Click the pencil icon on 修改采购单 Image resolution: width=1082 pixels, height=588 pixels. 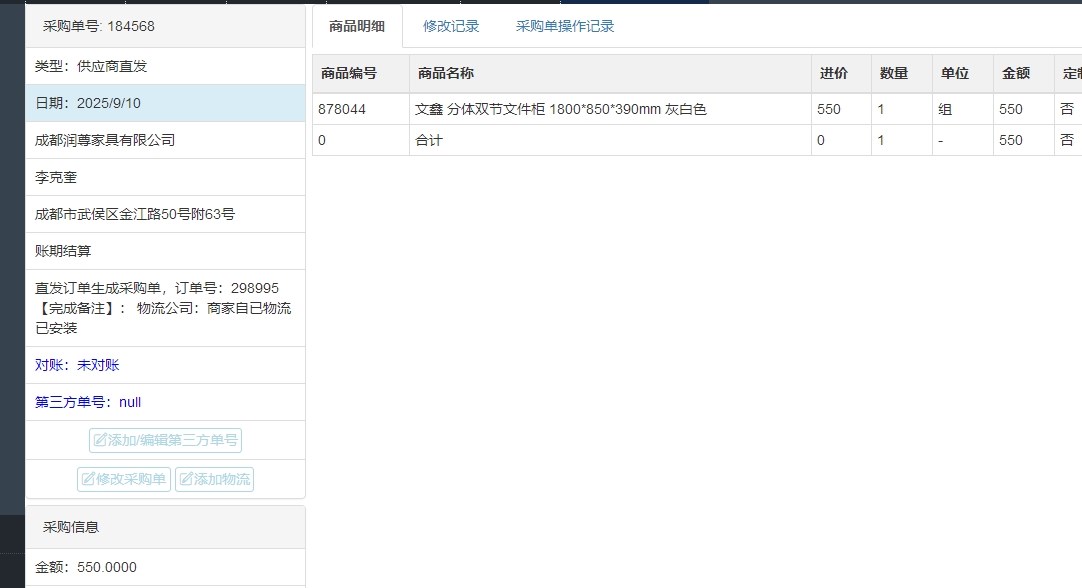tap(88, 480)
